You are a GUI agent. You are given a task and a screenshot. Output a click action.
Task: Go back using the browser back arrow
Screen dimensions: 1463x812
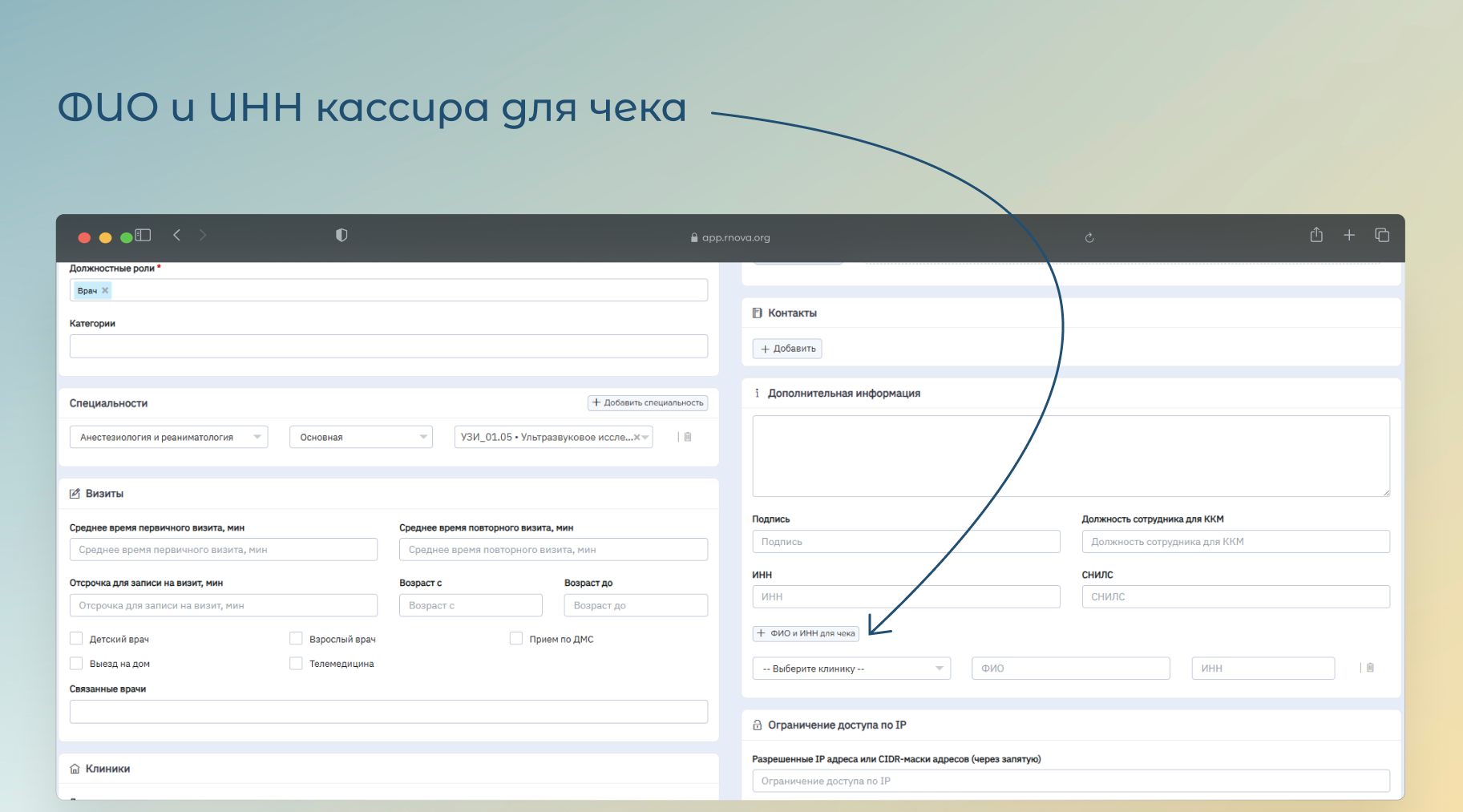pyautogui.click(x=177, y=236)
